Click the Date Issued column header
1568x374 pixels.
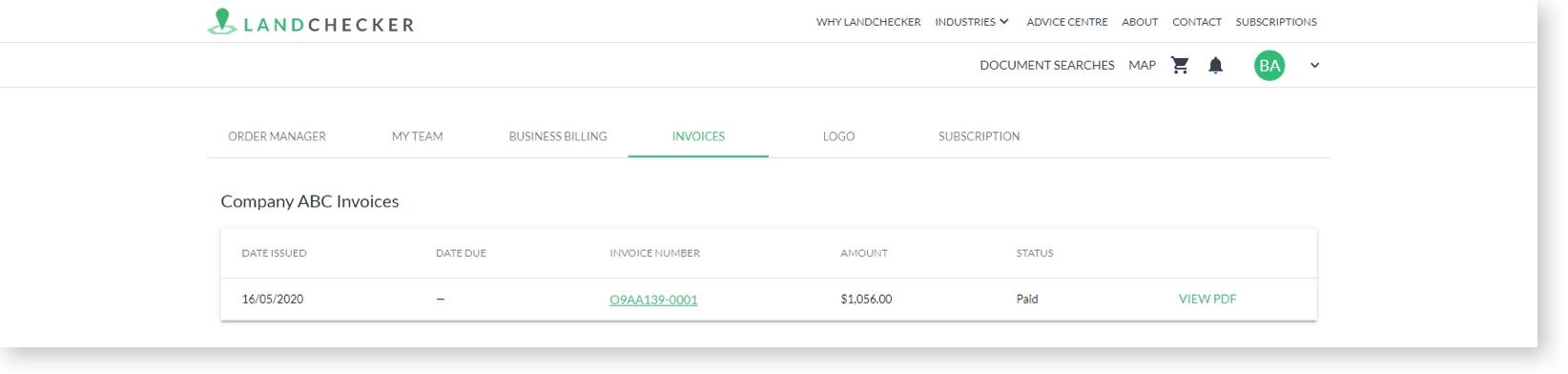coord(274,253)
